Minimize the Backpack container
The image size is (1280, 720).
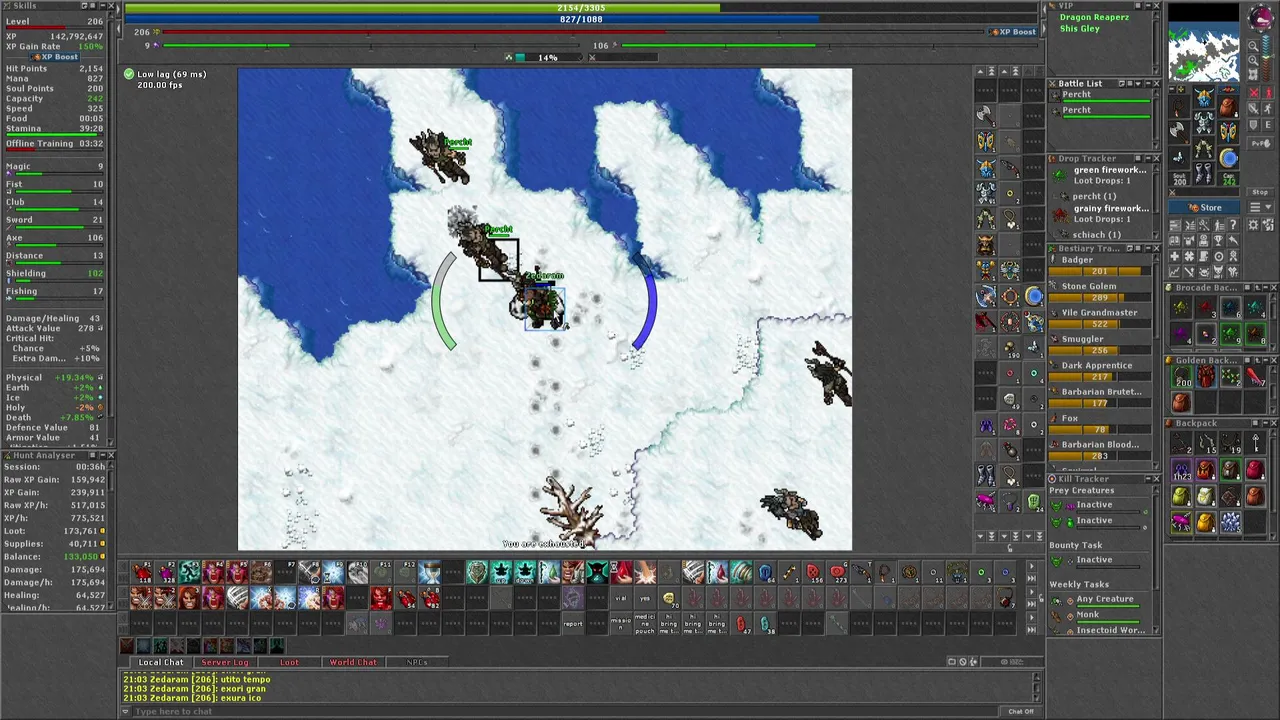[x=1264, y=423]
